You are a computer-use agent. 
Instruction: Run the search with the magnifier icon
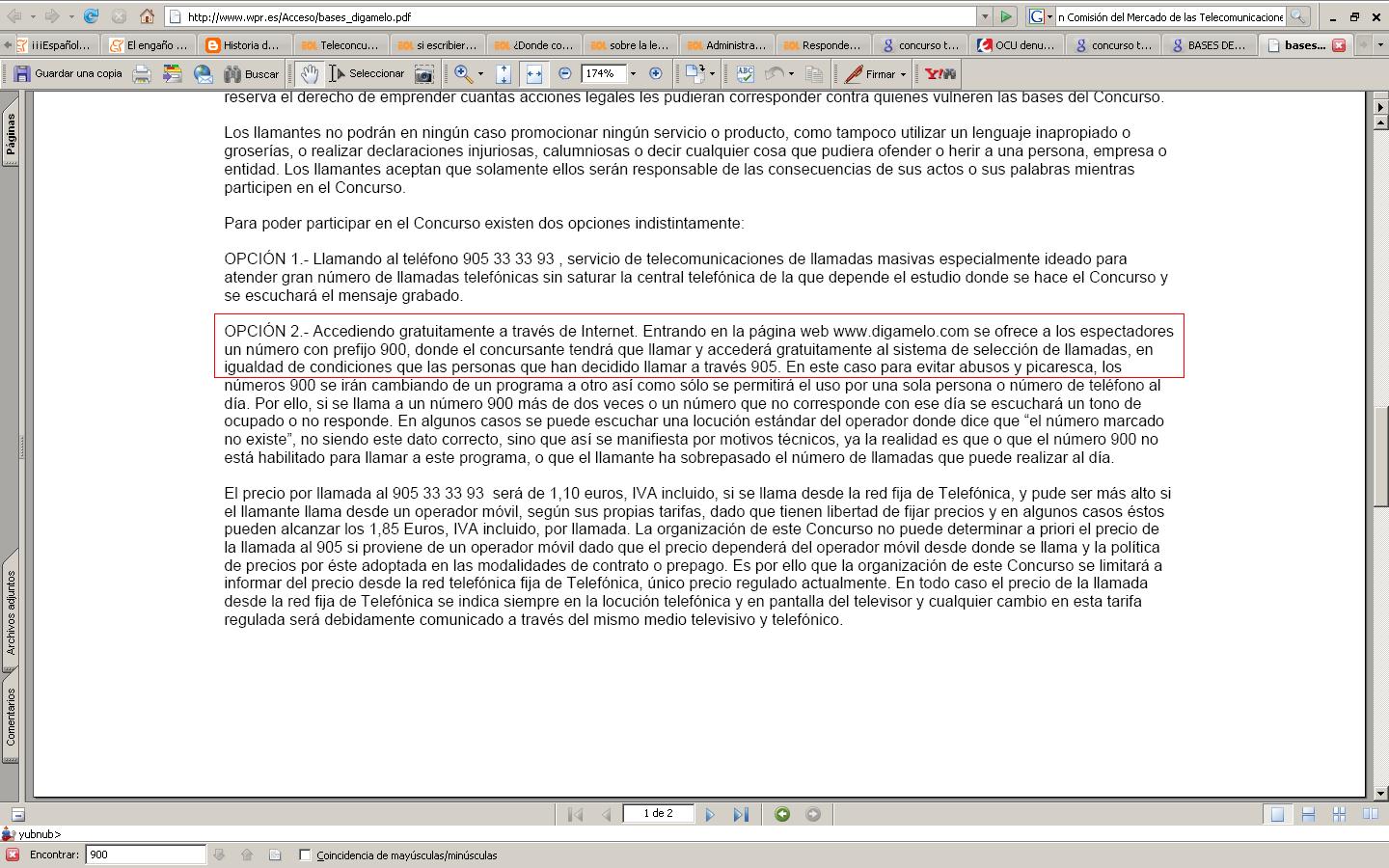[1298, 16]
